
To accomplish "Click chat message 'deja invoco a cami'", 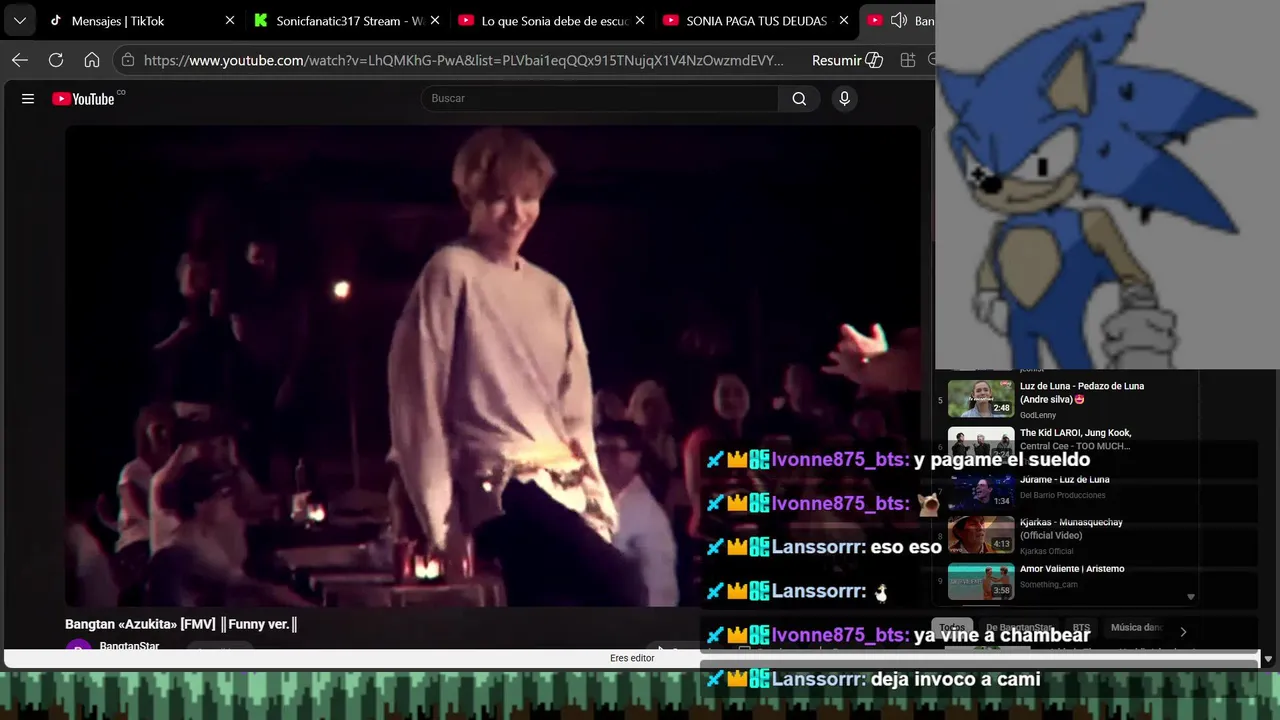I will coord(956,679).
